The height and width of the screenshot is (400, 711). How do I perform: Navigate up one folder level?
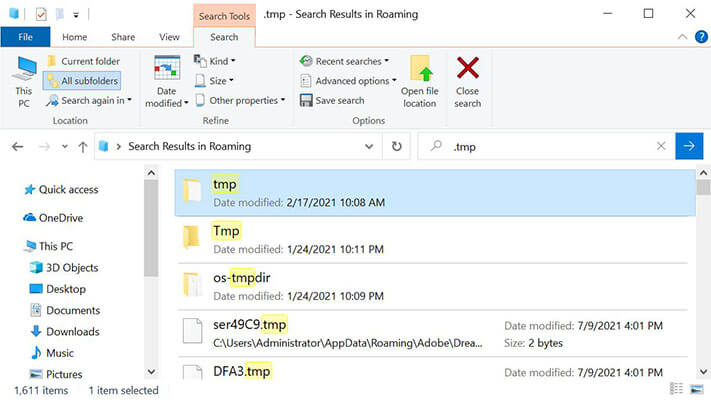click(x=82, y=146)
